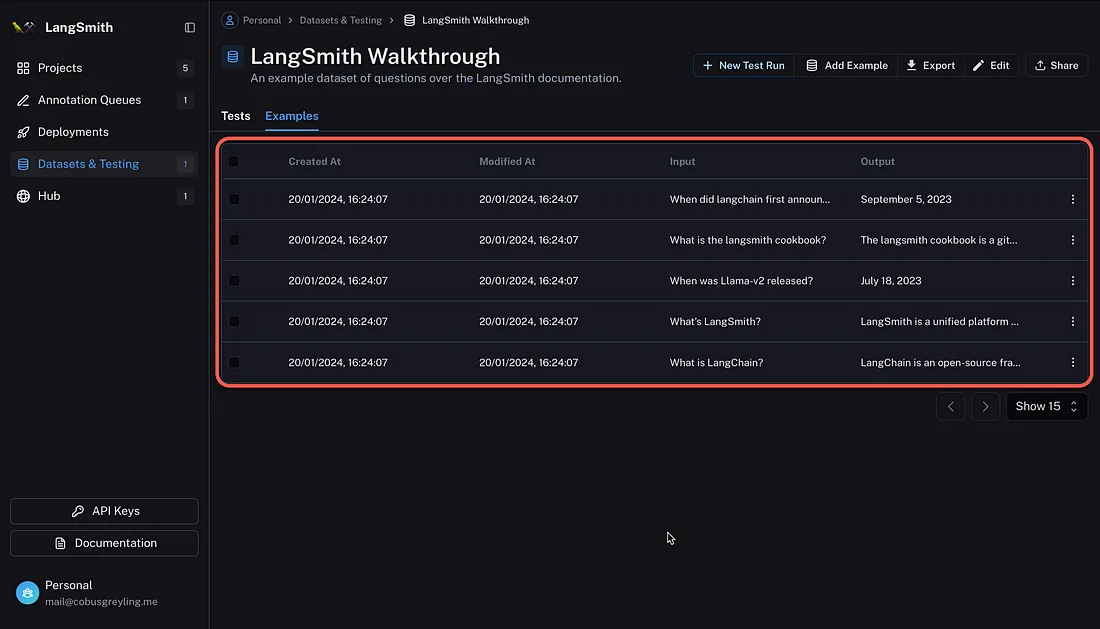Click the dataset icon beside the page title
This screenshot has height=629, width=1100.
pos(233,56)
